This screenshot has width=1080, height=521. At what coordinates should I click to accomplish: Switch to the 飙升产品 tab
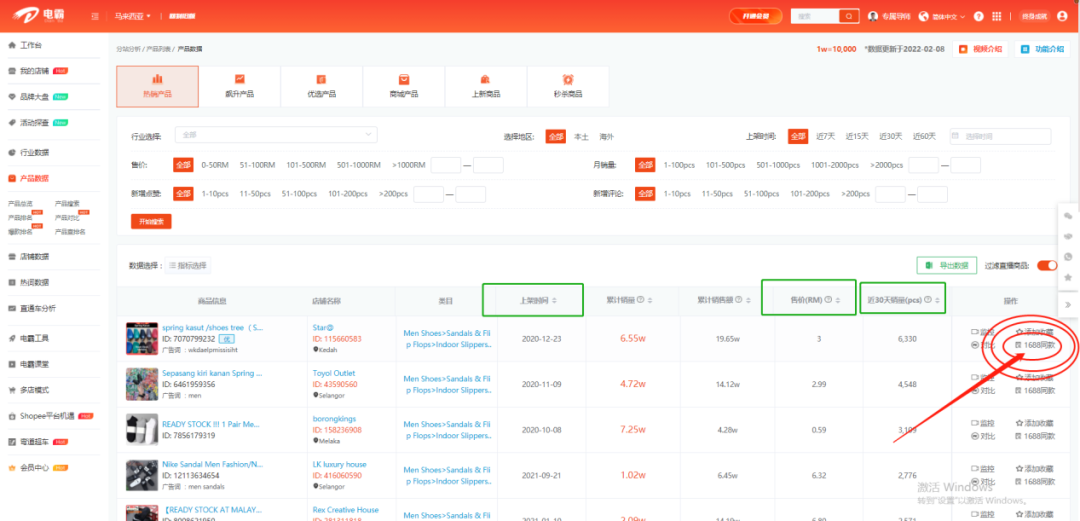[239, 86]
